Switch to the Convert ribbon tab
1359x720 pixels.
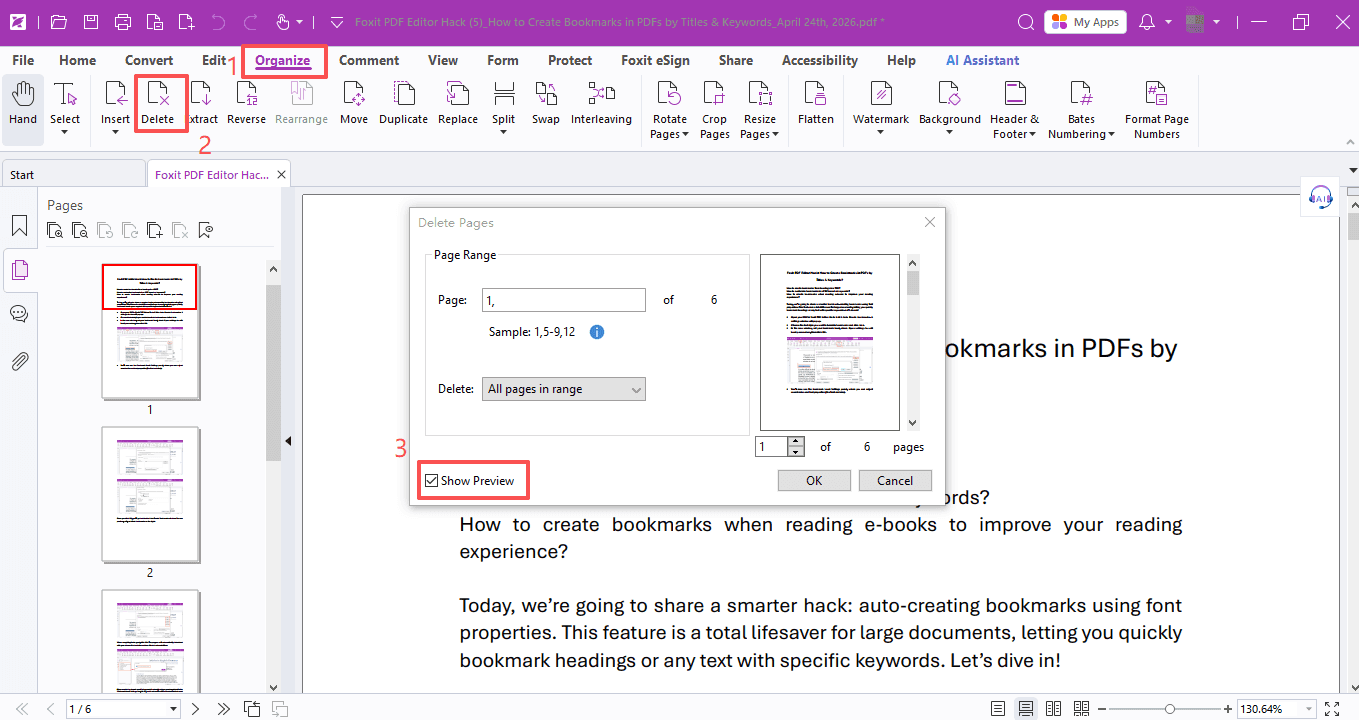tap(149, 60)
